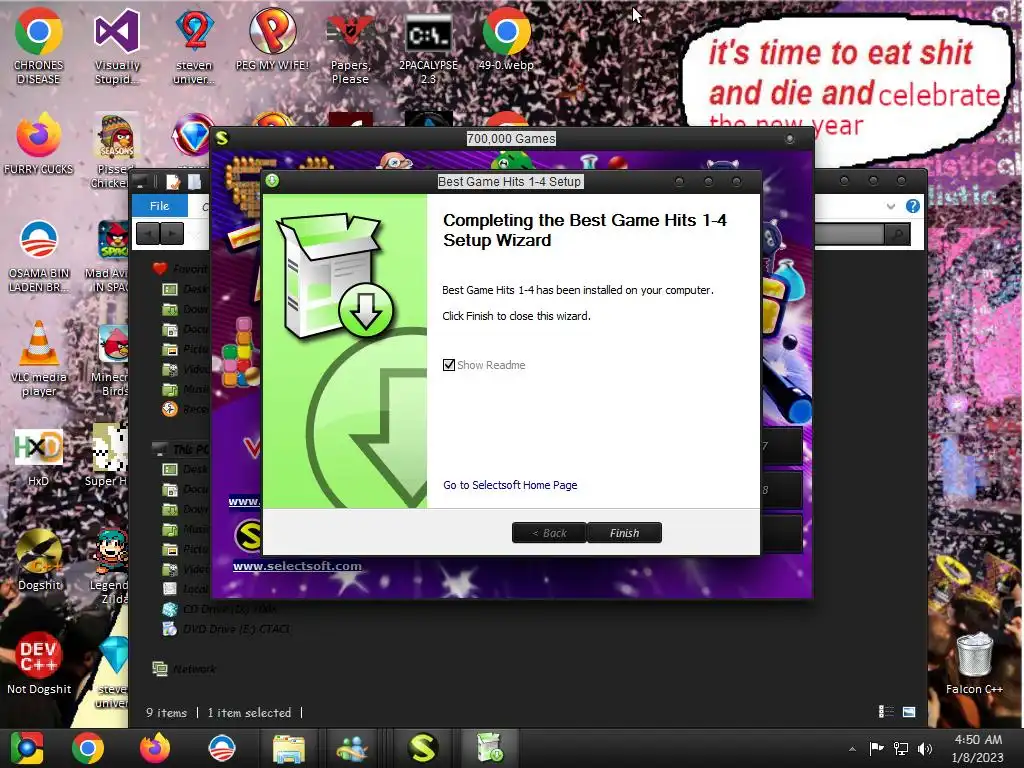The width and height of the screenshot is (1024, 768).
Task: Open the volume speaker tray icon
Action: pos(925,748)
